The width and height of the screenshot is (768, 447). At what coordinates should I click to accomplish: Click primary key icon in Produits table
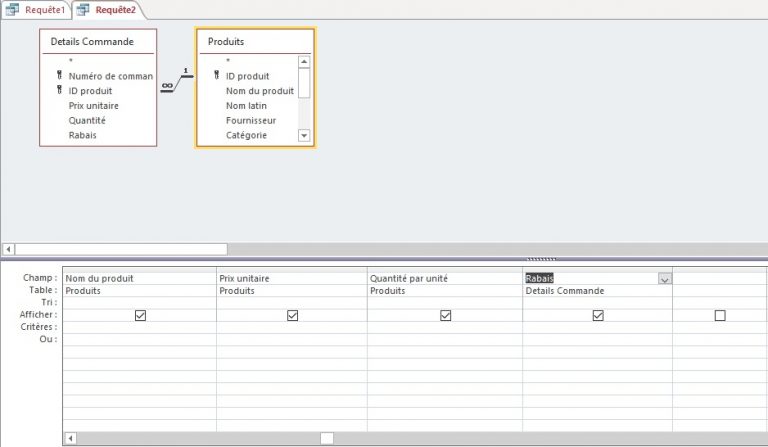(x=216, y=75)
